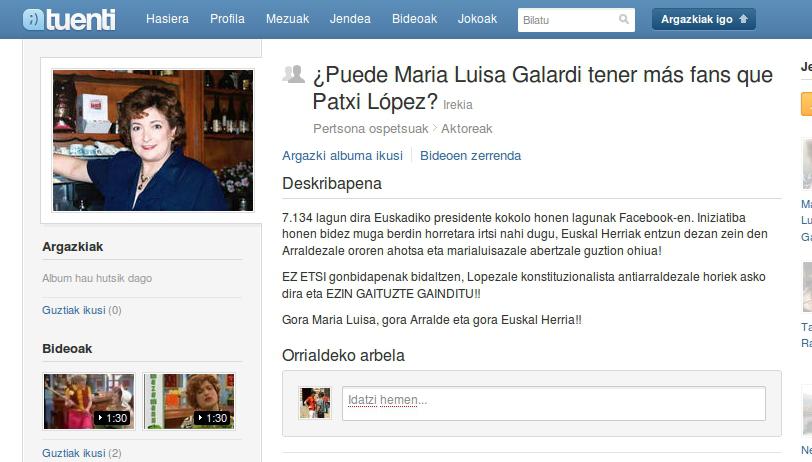This screenshot has width=812, height=462.
Task: Click the Argazki albuma ikusi link
Action: click(x=342, y=155)
